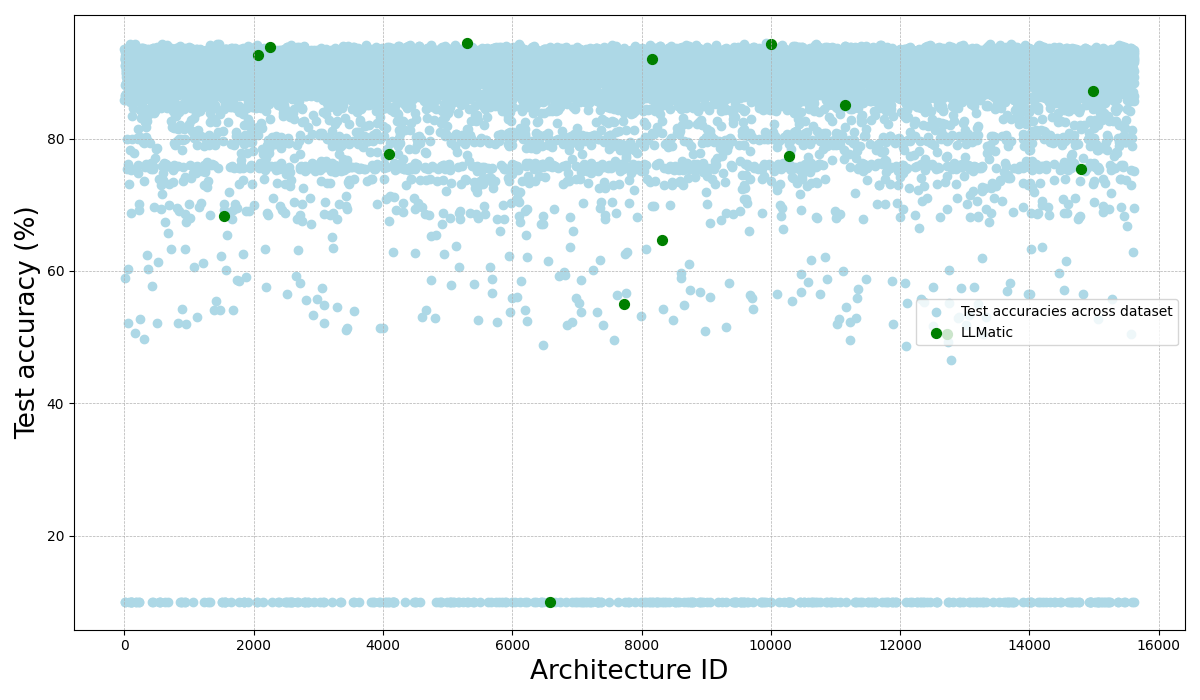Select the green LLMatic point near Architecture ID 2000

tap(258, 56)
